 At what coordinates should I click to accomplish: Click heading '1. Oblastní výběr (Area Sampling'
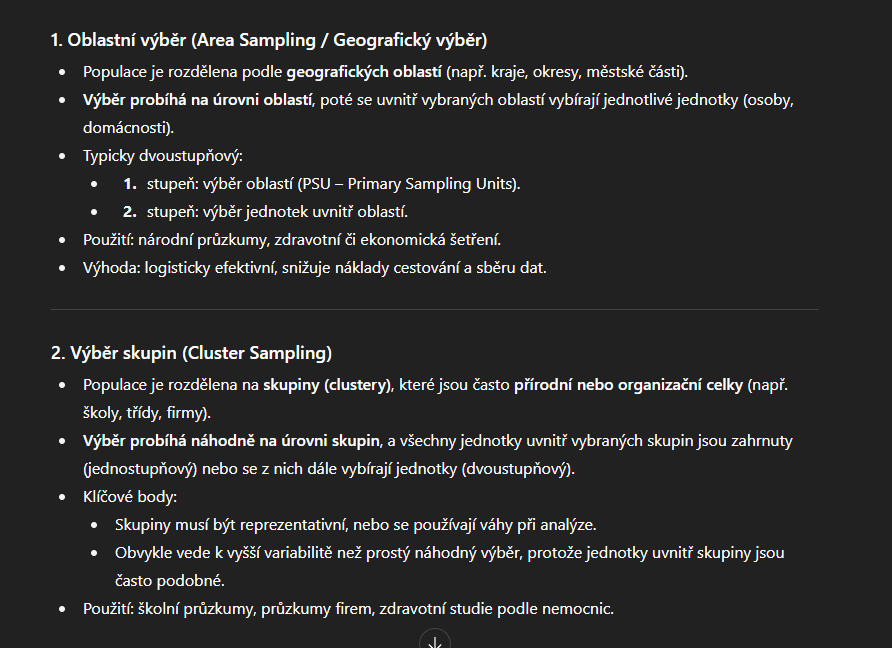(x=183, y=40)
